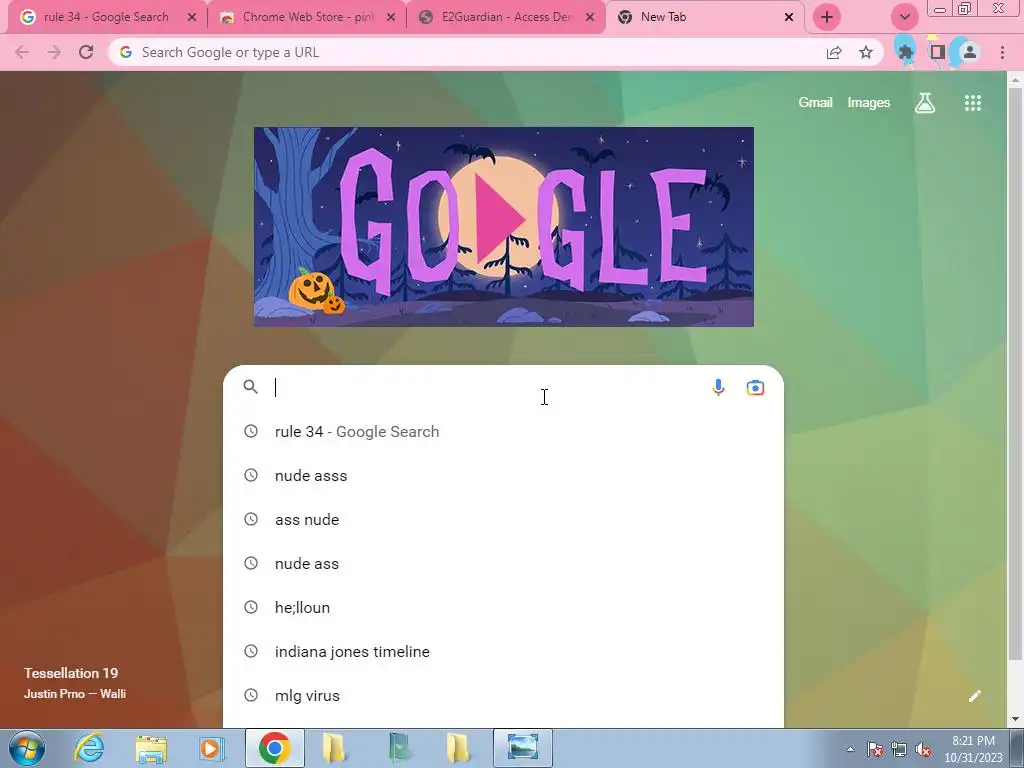Search by image with the camera icon
1024x768 pixels.
pos(755,387)
